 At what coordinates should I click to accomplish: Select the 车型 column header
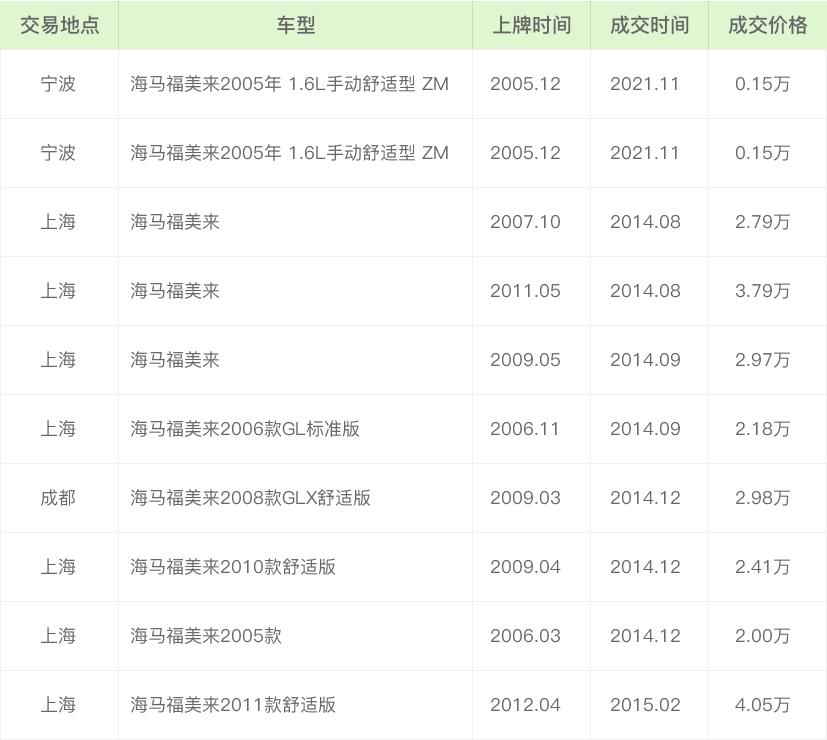295,25
